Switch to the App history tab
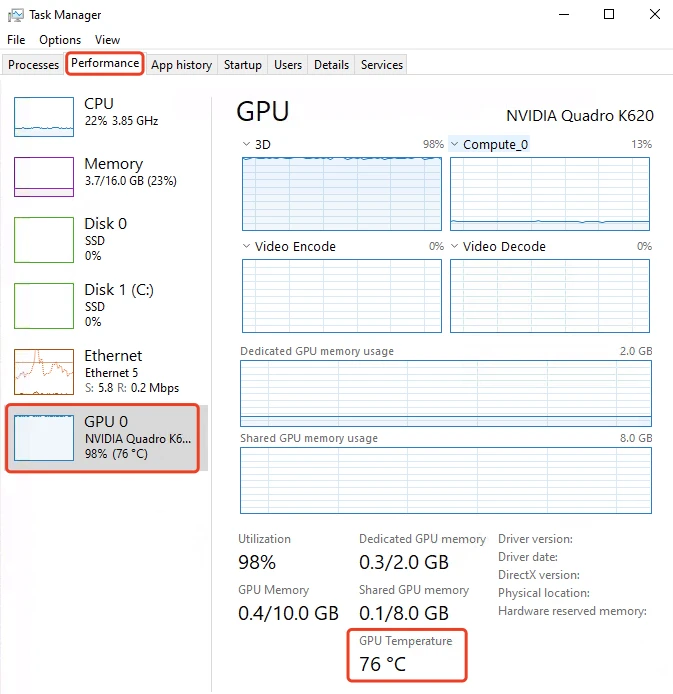Image resolution: width=673 pixels, height=694 pixels. point(181,65)
